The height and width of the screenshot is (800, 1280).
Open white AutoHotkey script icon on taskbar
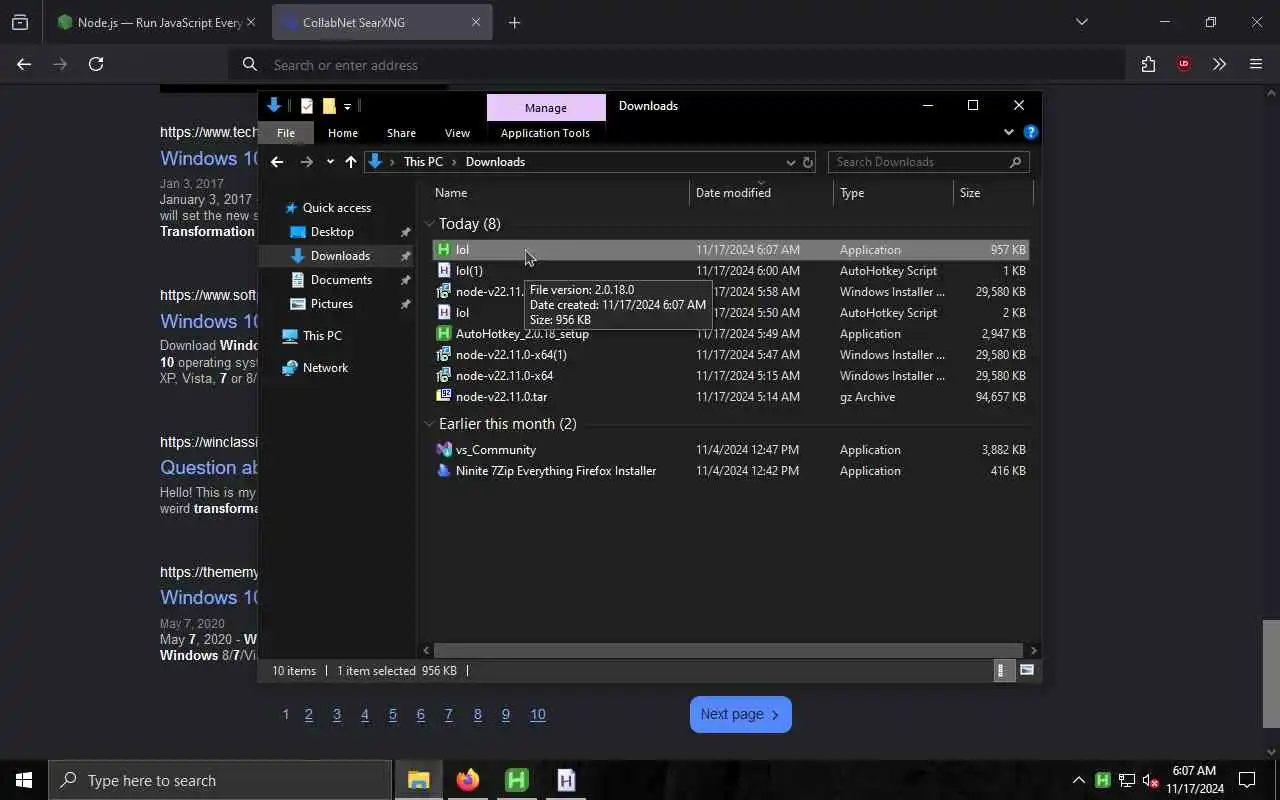coord(566,780)
